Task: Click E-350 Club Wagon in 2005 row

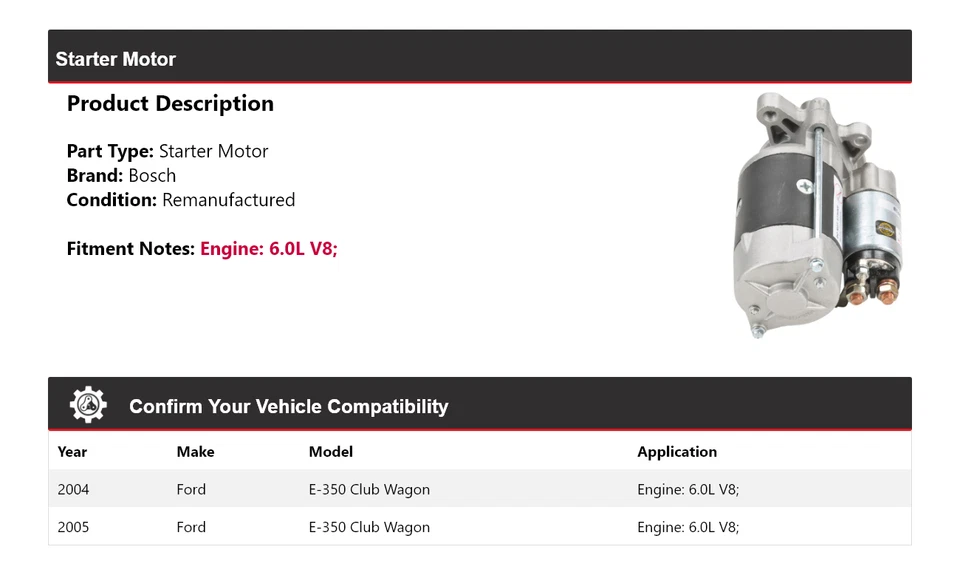Action: pos(369,527)
